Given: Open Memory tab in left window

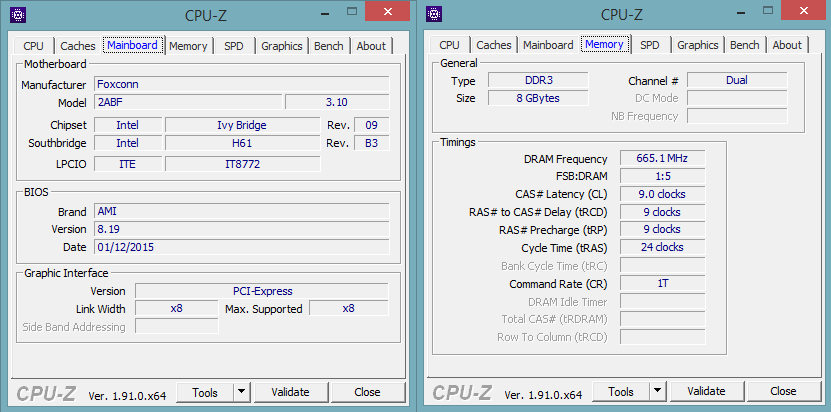Looking at the screenshot, I should [x=188, y=46].
